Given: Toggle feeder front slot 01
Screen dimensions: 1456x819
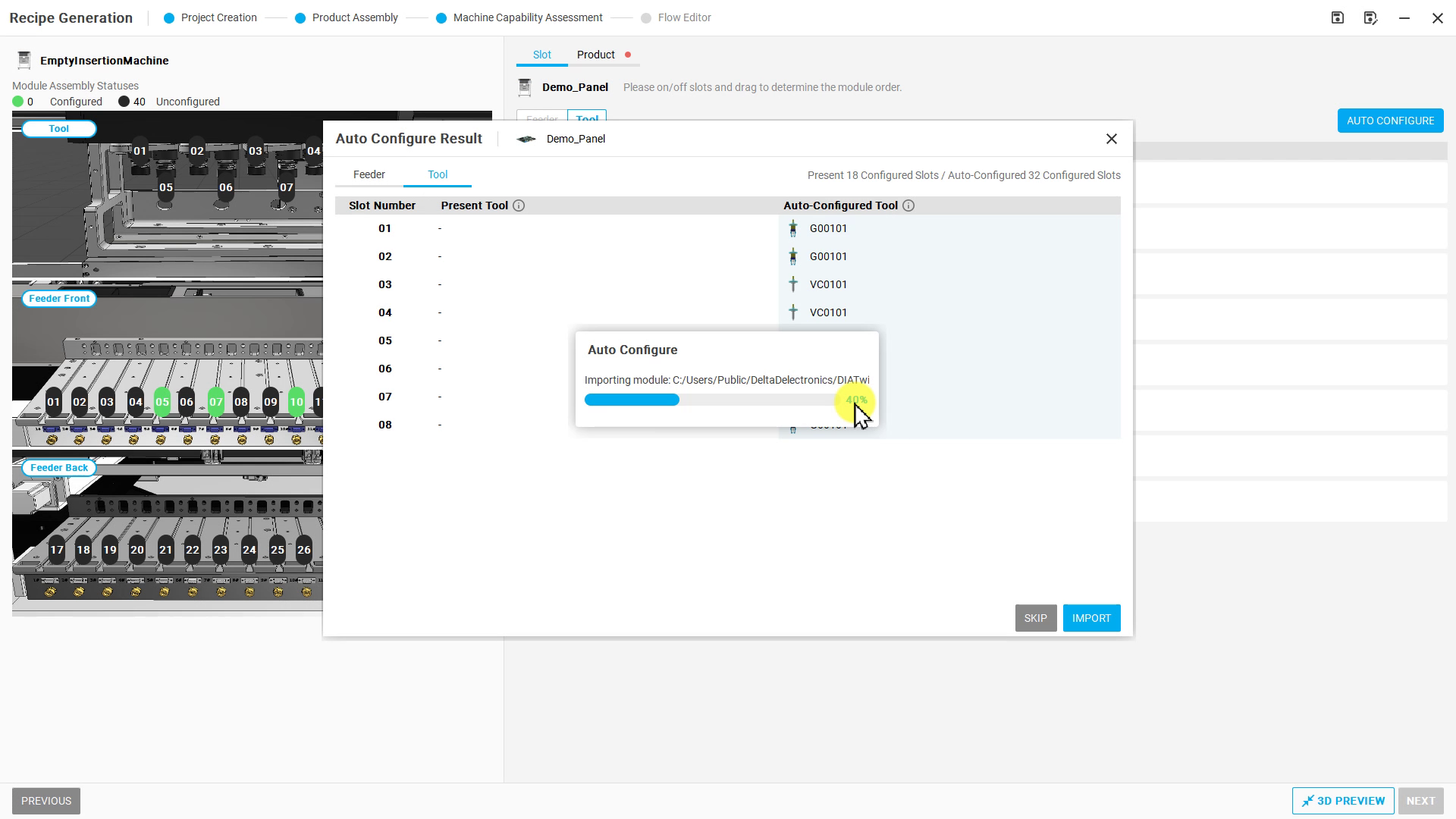Looking at the screenshot, I should point(53,403).
